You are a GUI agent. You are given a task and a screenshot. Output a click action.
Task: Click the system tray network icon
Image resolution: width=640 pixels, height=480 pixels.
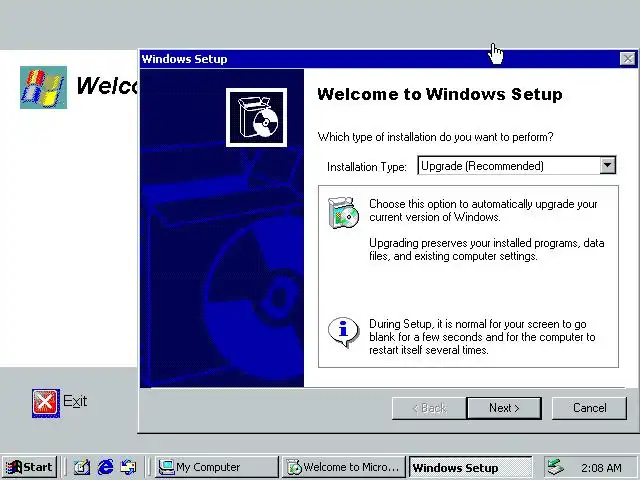[556, 467]
